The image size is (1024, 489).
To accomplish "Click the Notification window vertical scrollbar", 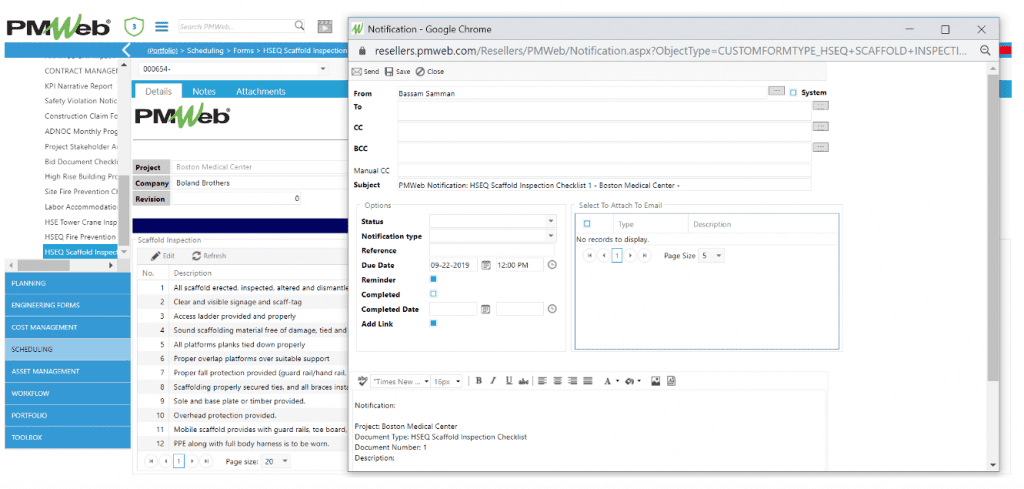I will tap(993, 229).
